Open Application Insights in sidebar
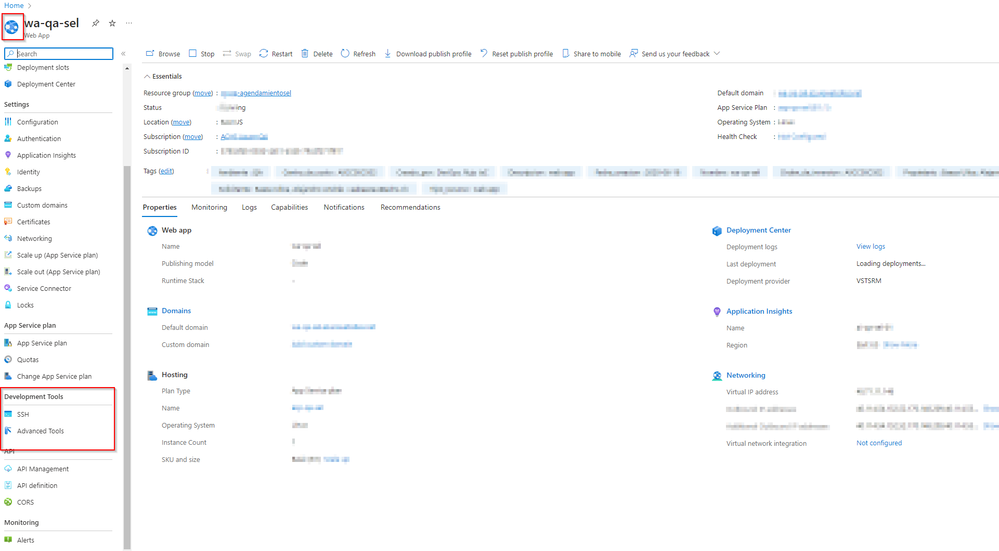 pyautogui.click(x=46, y=155)
